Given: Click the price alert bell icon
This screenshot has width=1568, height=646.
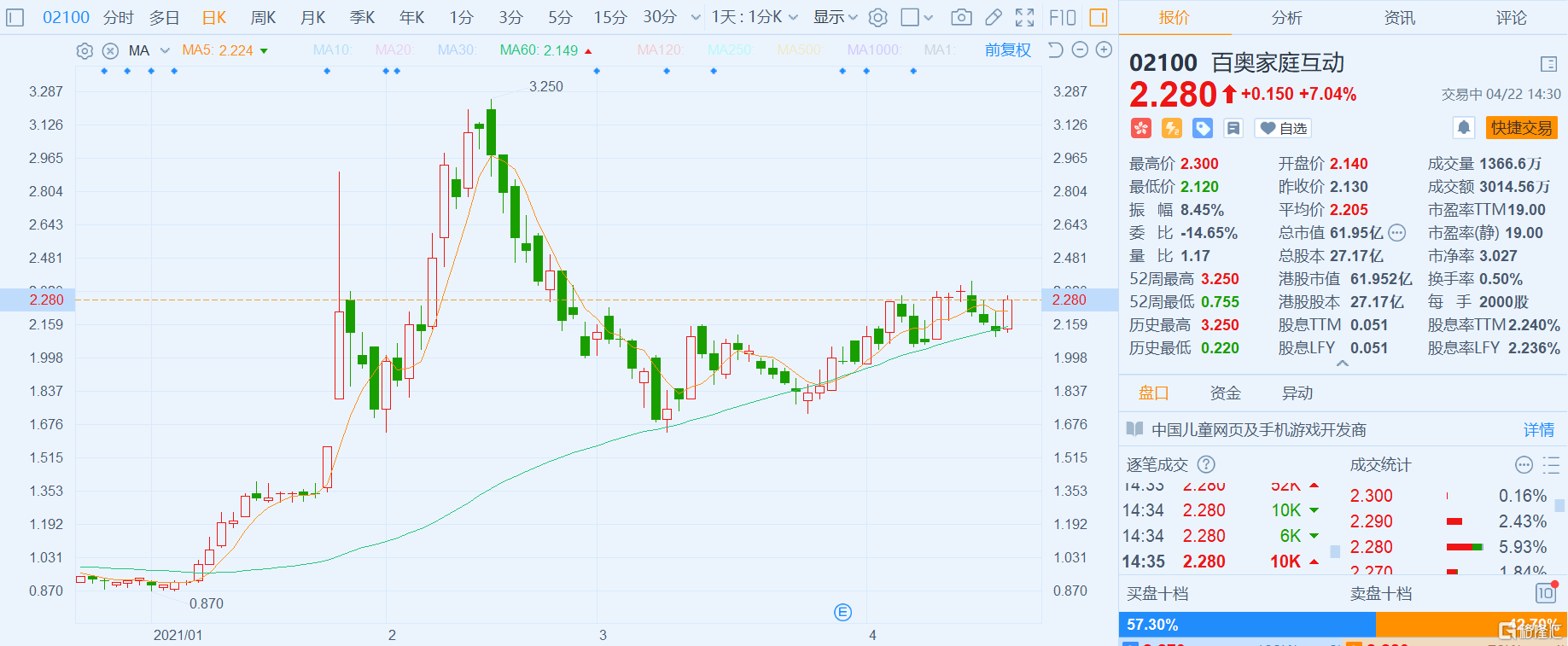Looking at the screenshot, I should point(1464,128).
